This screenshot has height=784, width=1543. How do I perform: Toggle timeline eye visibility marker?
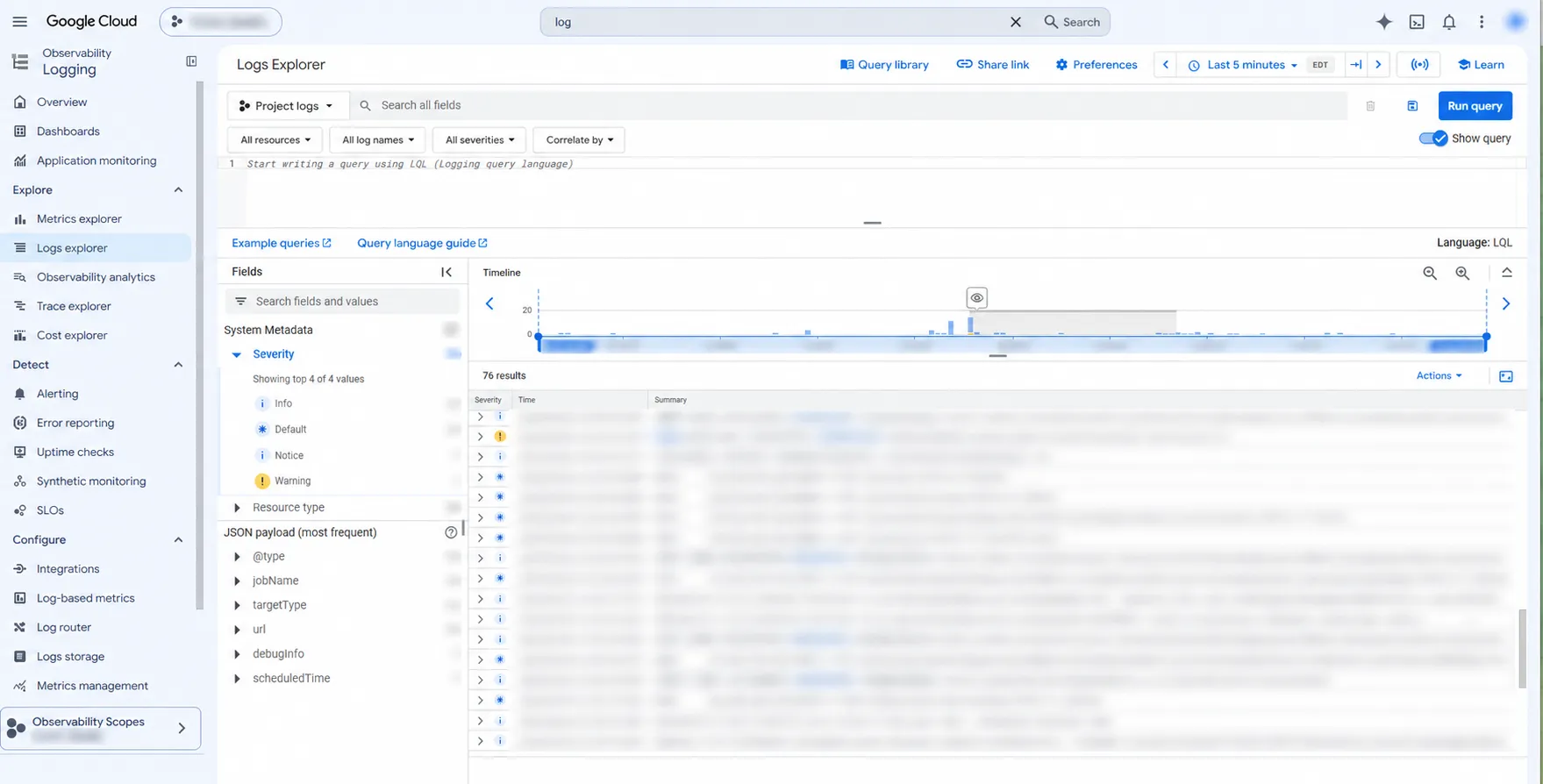coord(976,298)
